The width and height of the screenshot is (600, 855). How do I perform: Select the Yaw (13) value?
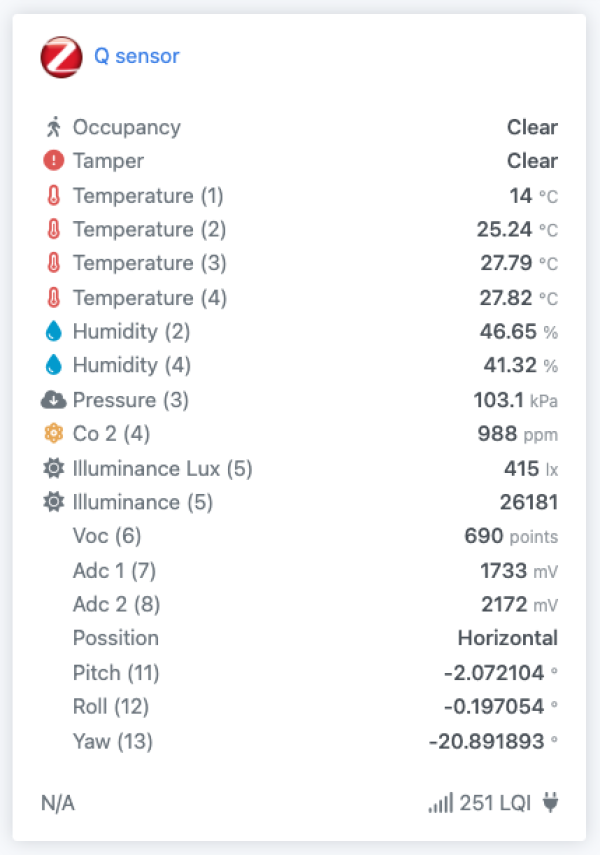(x=493, y=741)
